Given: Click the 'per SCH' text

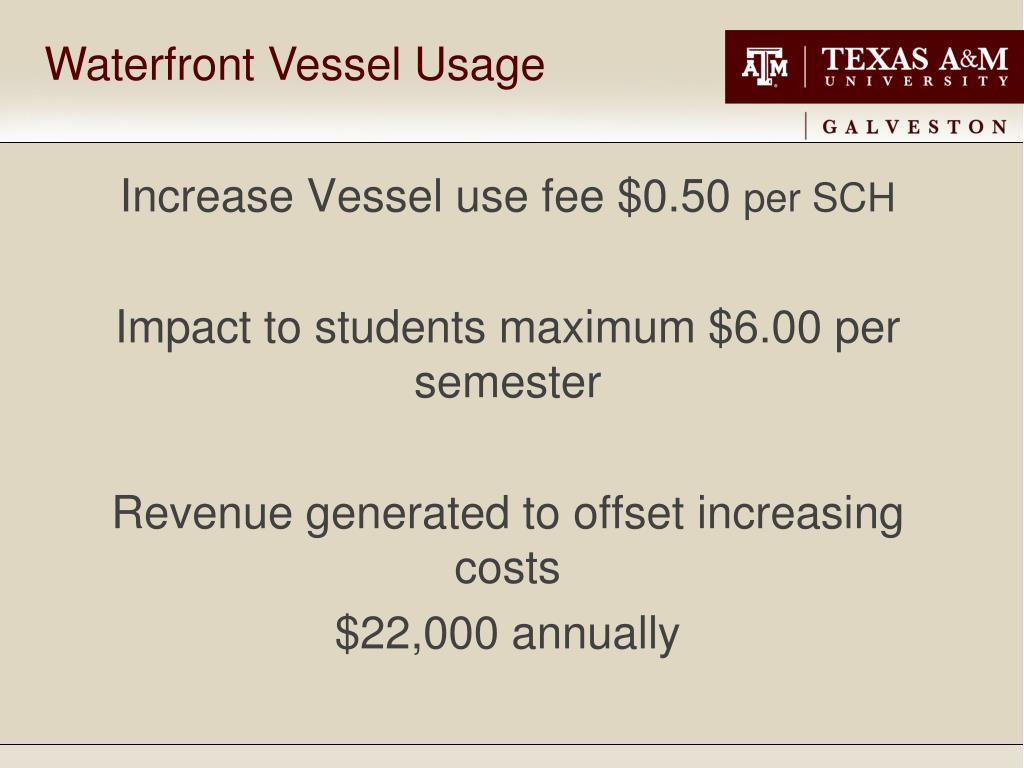Looking at the screenshot, I should tap(819, 199).
